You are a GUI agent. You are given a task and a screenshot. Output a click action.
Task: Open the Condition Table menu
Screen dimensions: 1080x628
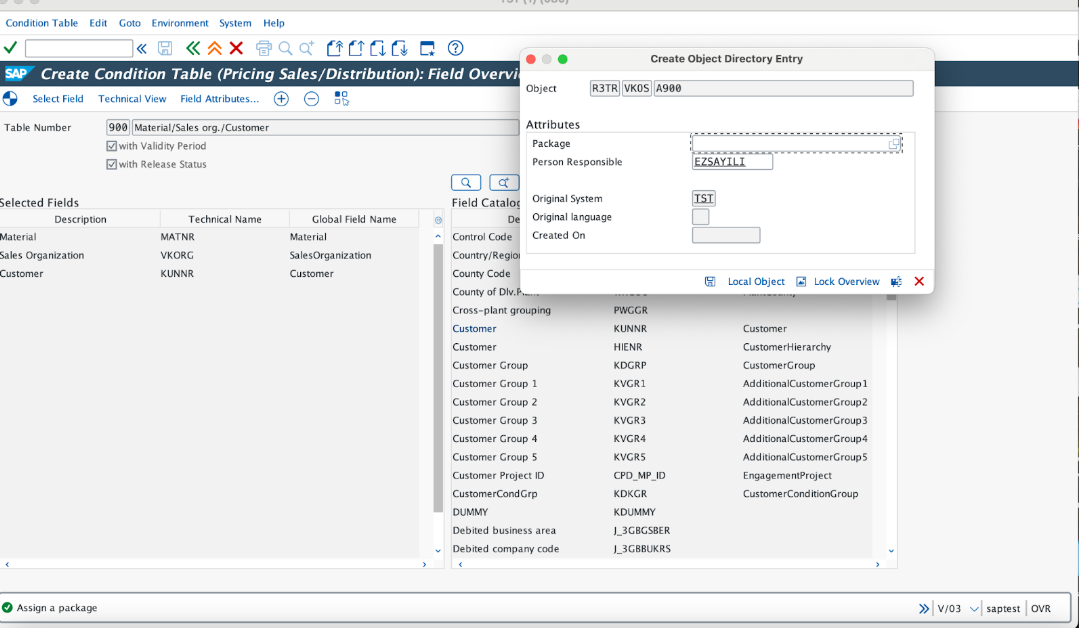coord(41,23)
